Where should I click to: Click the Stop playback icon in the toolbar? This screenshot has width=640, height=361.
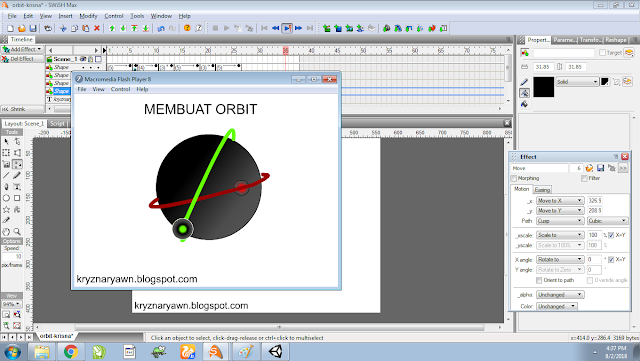click(215, 28)
